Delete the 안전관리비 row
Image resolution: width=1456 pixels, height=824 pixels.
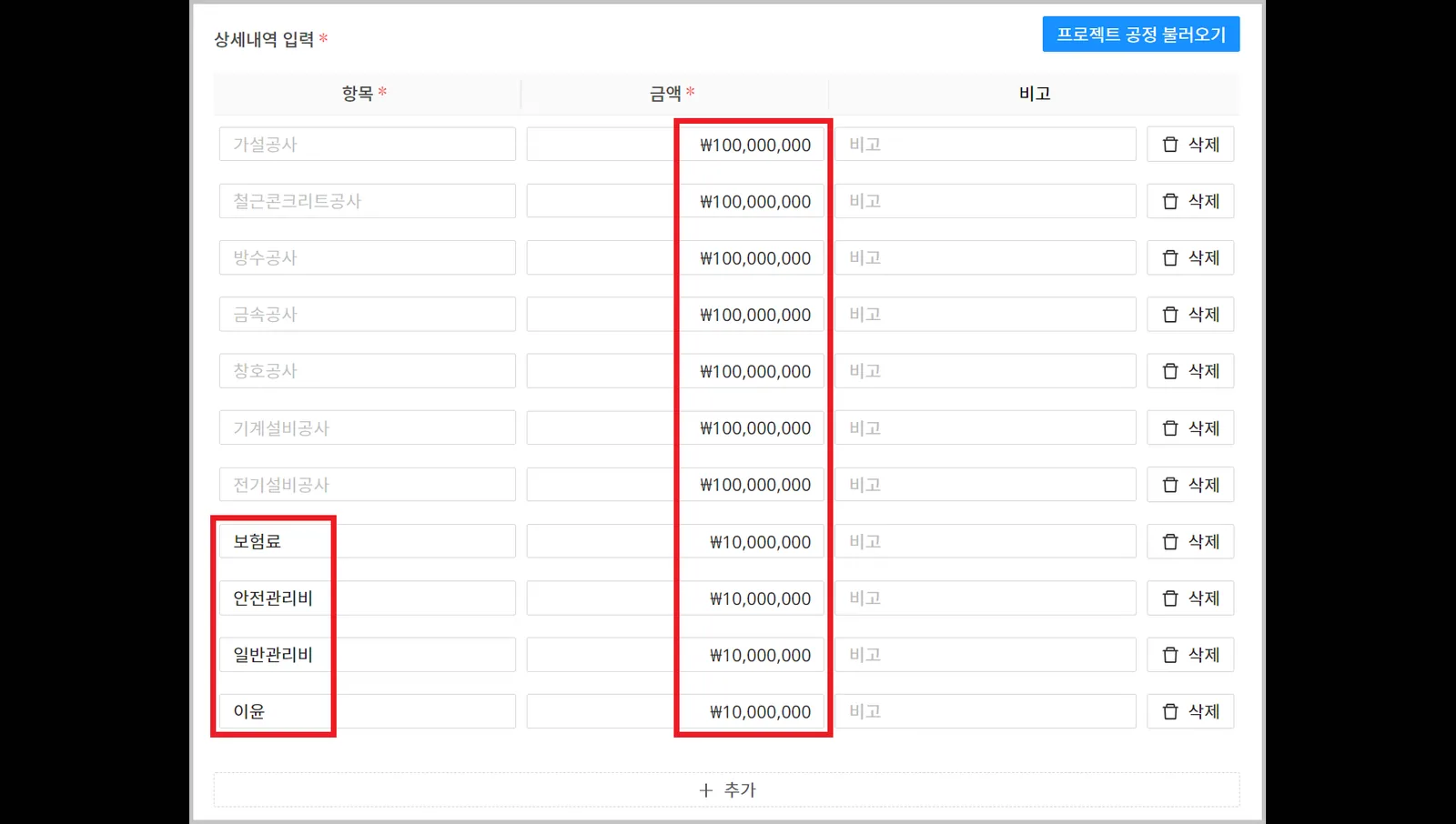point(1190,598)
